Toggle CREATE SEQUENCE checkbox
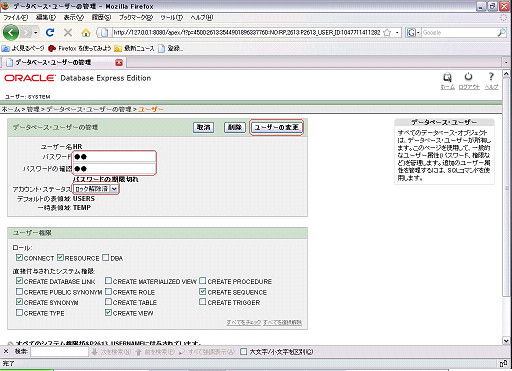 [x=203, y=292]
